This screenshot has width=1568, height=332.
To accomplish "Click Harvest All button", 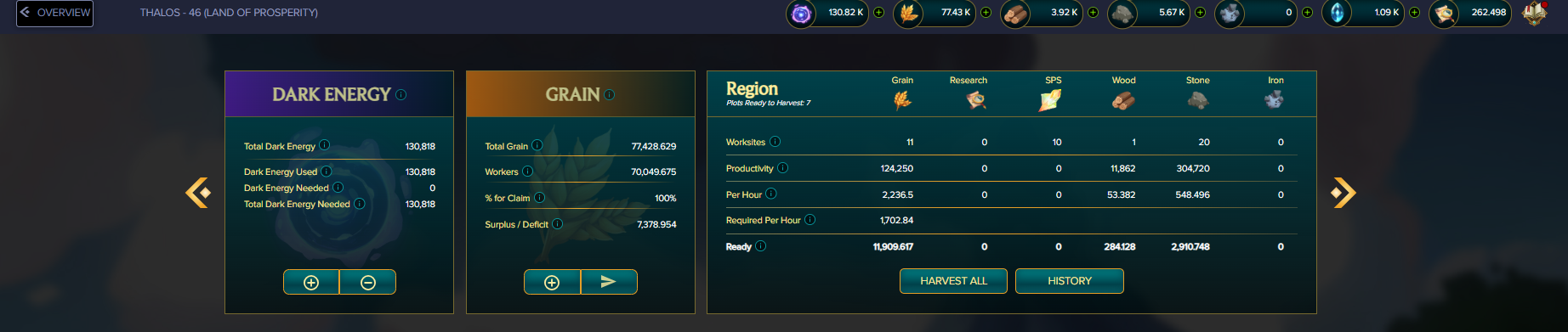I will (953, 281).
